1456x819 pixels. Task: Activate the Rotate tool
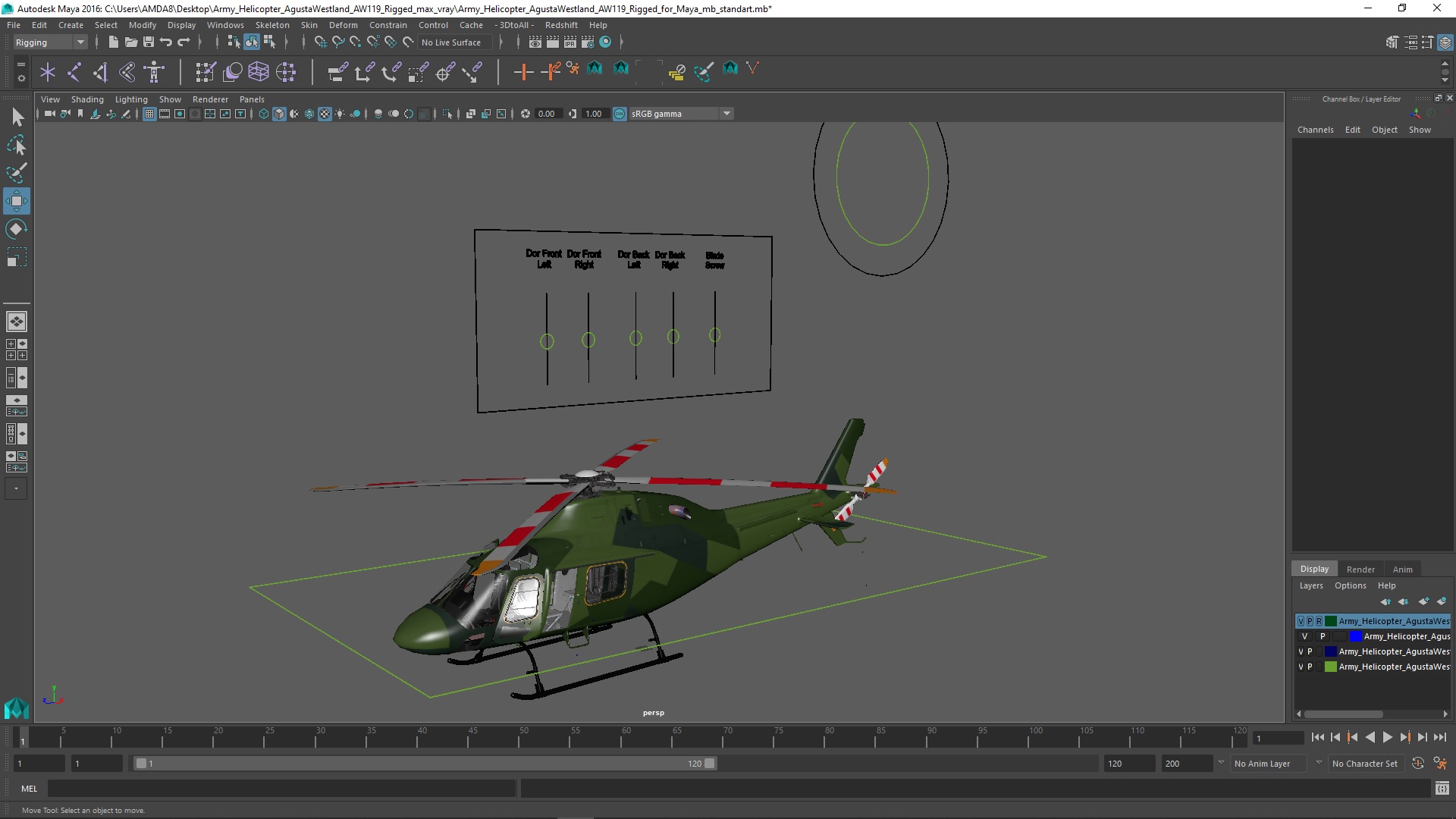(17, 229)
